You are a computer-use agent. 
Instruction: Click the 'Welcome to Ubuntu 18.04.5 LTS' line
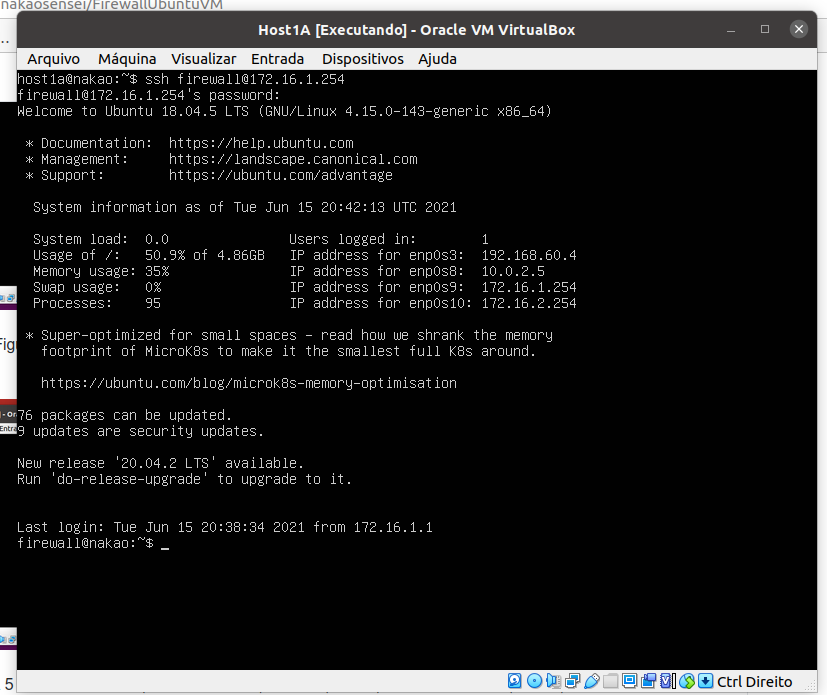[284, 111]
